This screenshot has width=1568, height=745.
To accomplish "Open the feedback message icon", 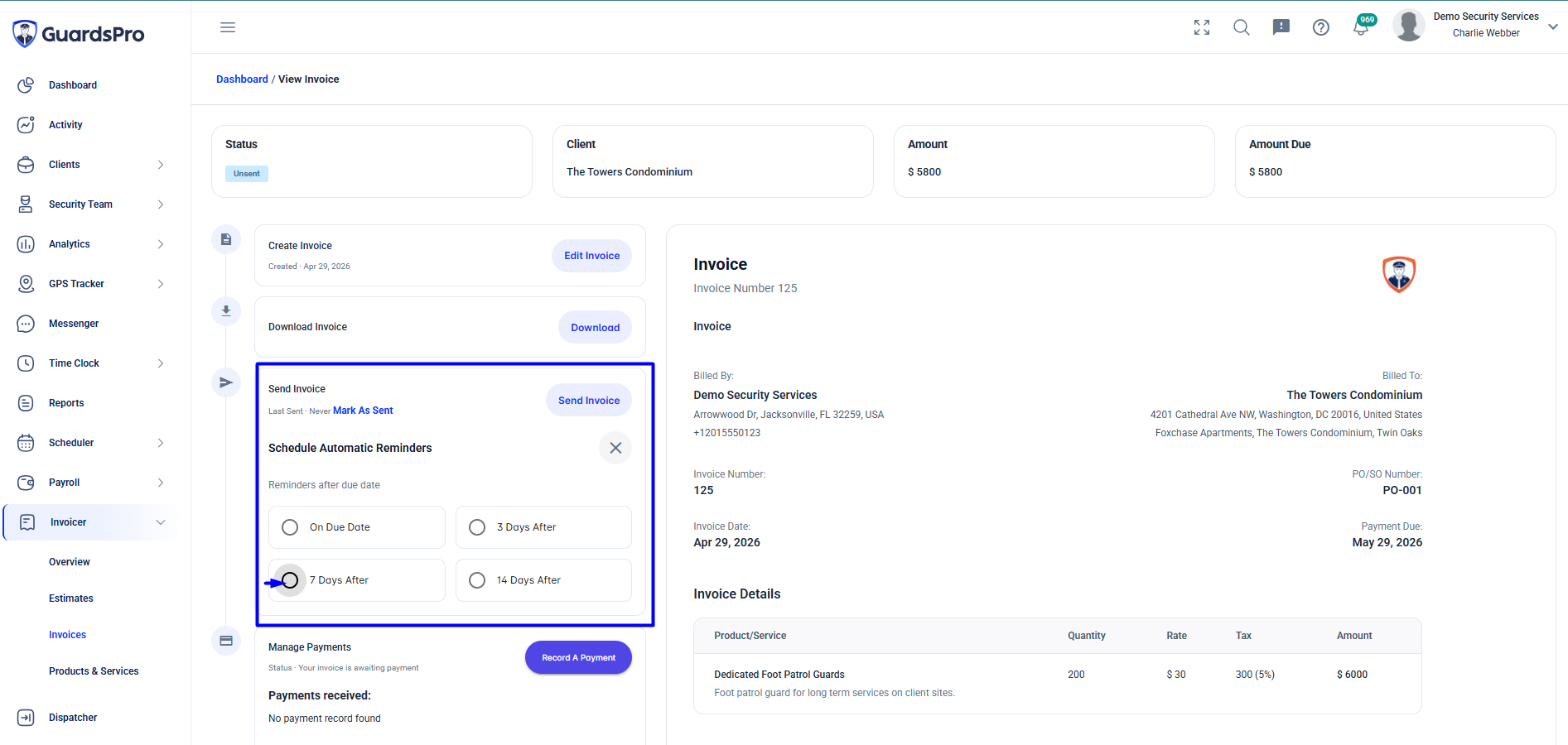I will click(1281, 27).
